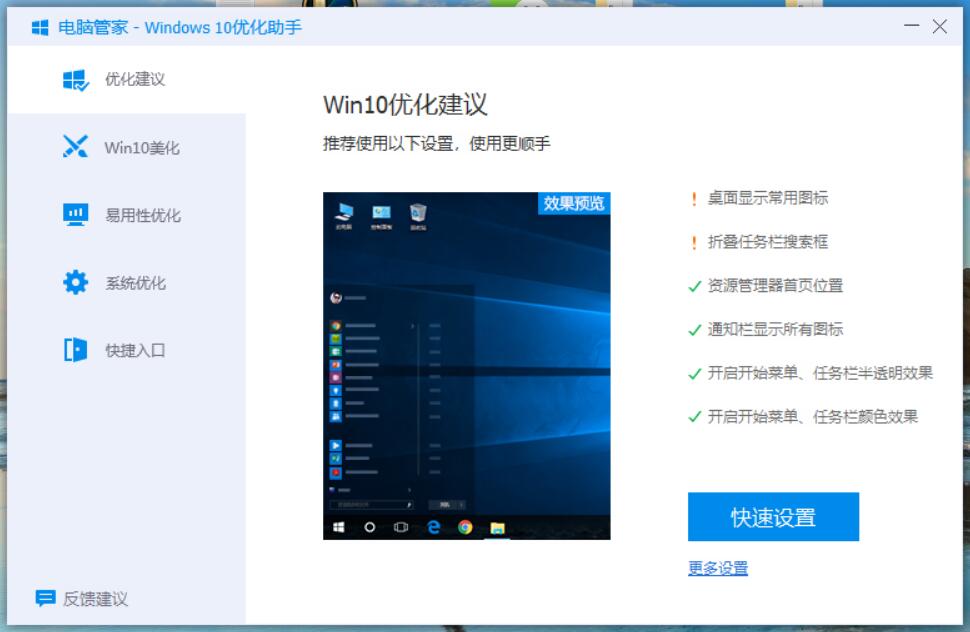Switch to Win10美化 section
Viewport: 970px width, 632px height.
click(x=127, y=147)
